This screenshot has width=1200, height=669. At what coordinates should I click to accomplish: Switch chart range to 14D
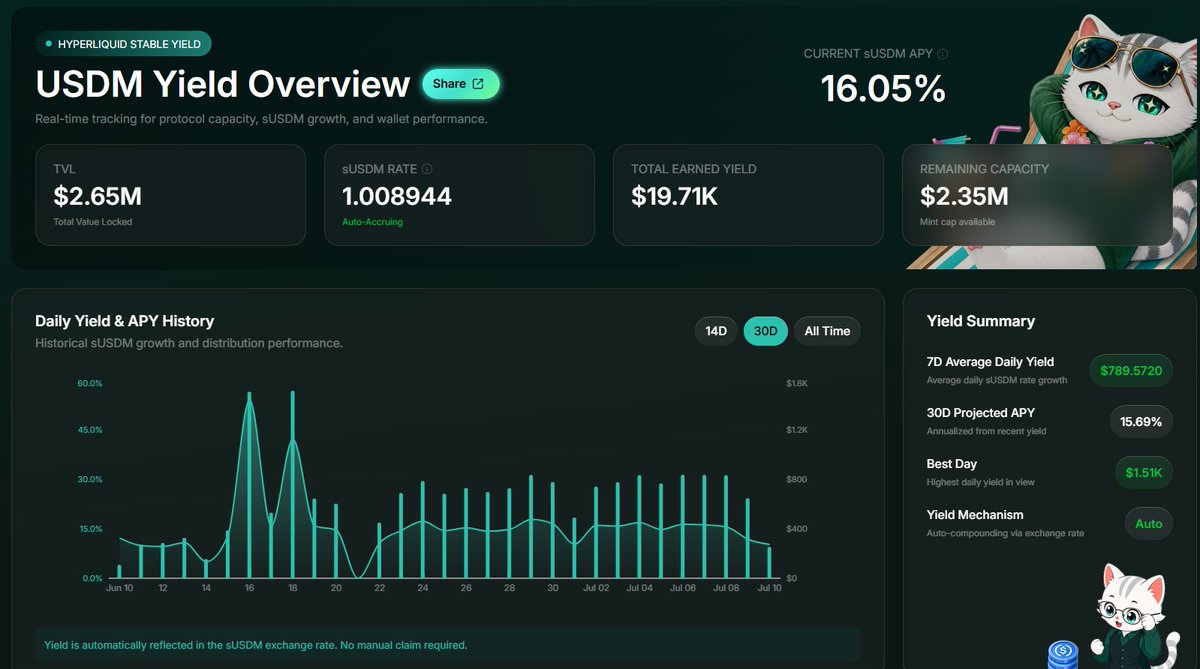point(716,331)
